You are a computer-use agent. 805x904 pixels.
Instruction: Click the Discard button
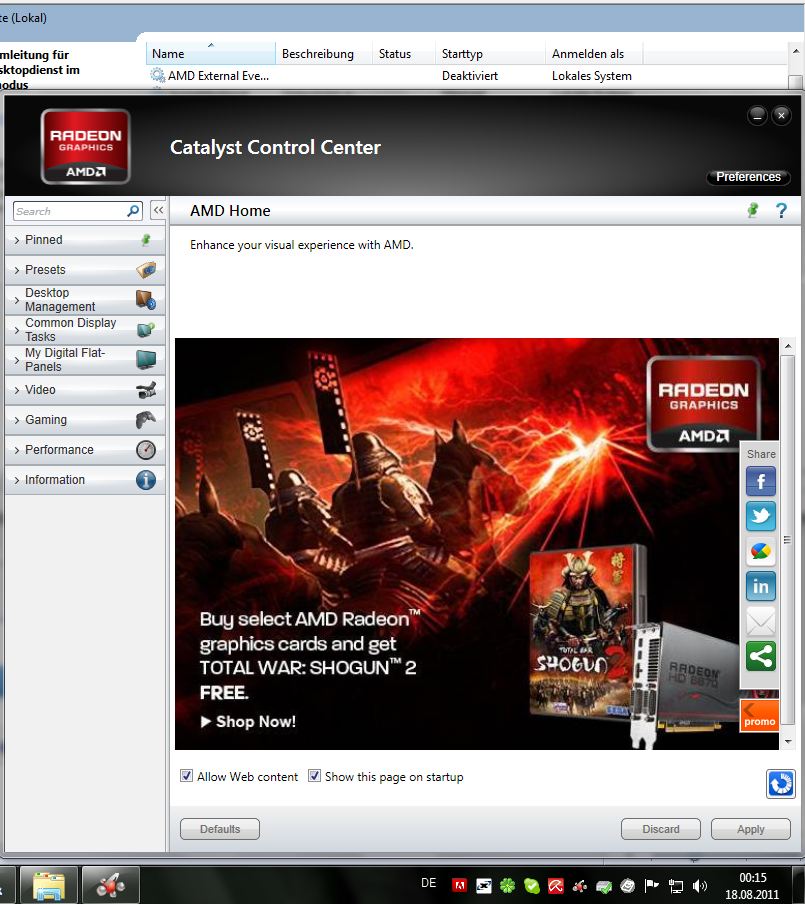tap(661, 829)
